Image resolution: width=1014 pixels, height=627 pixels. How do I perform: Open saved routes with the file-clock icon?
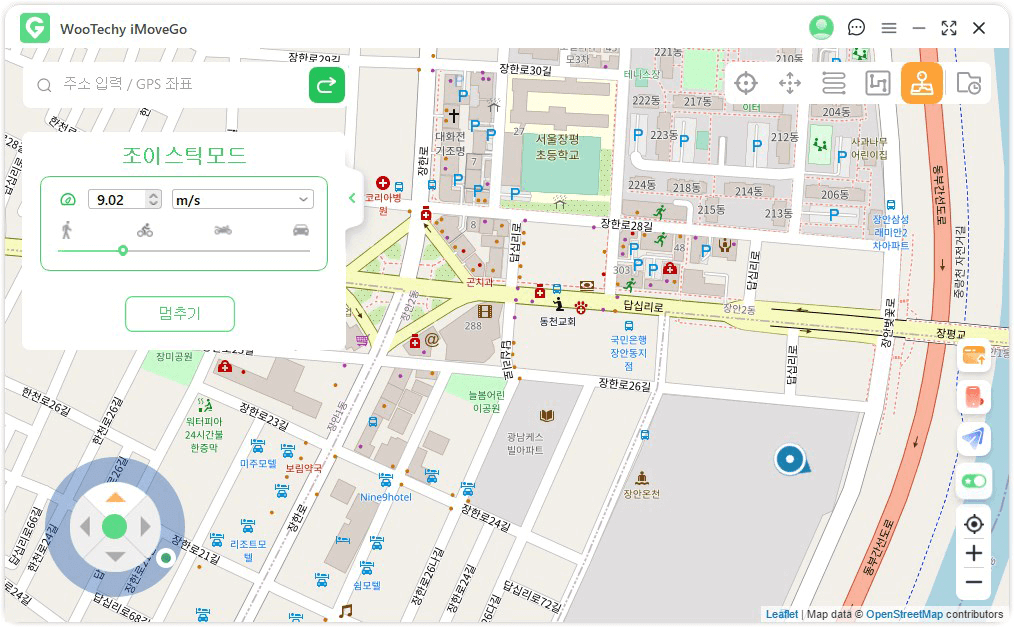pyautogui.click(x=966, y=82)
